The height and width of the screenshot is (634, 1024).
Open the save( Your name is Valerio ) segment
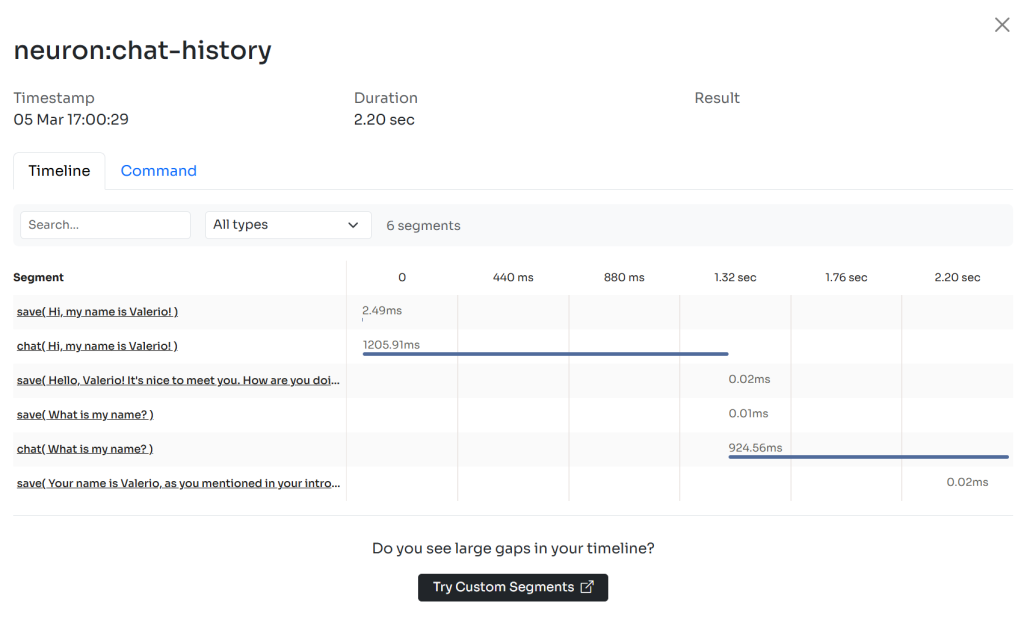(178, 482)
